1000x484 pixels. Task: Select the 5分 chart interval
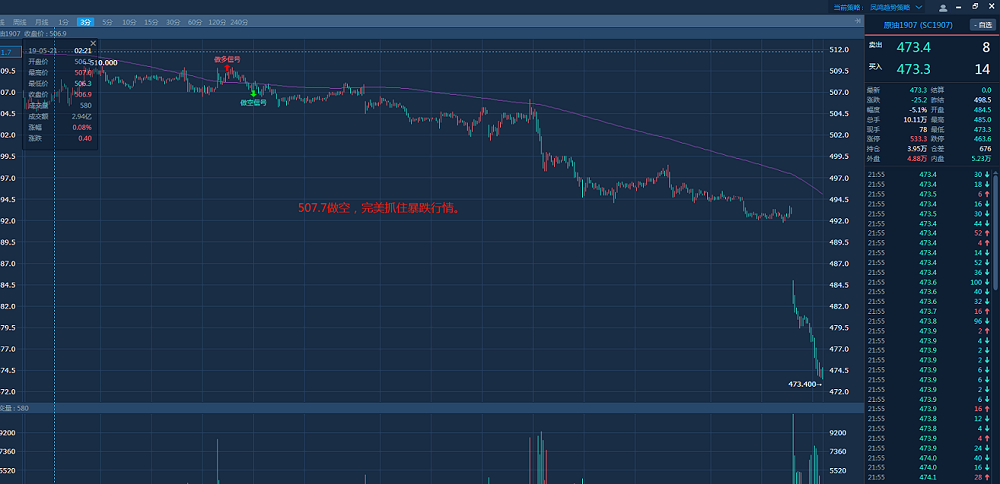108,21
